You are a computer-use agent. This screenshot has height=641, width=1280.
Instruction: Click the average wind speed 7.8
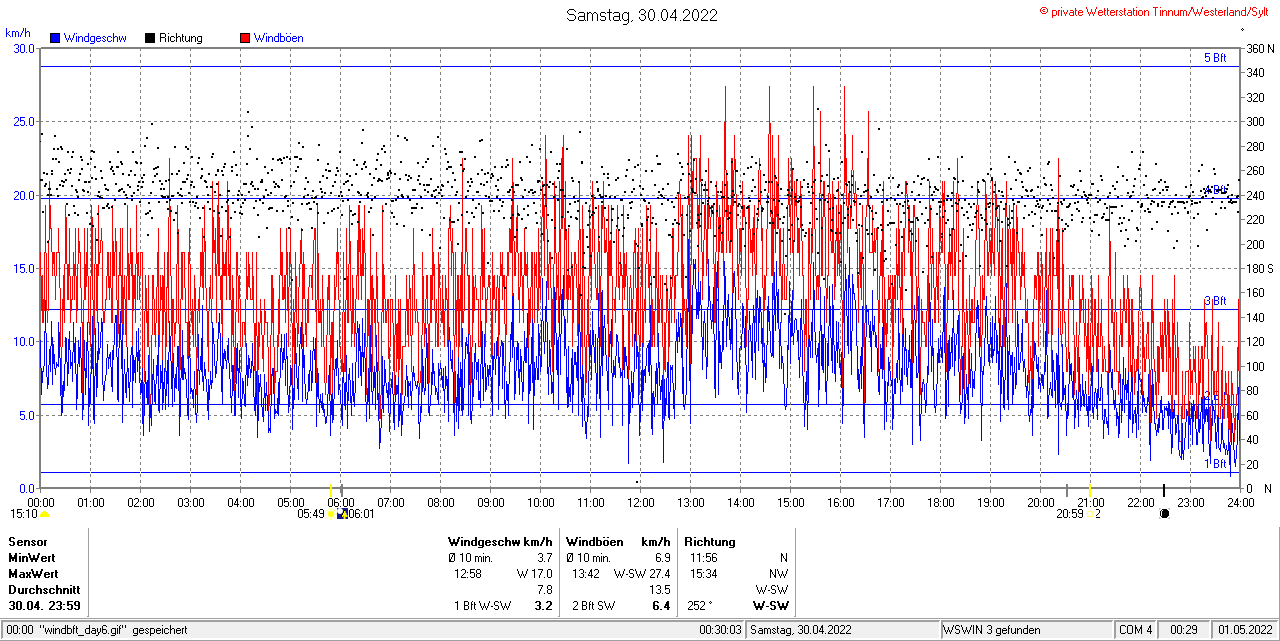[x=545, y=589]
